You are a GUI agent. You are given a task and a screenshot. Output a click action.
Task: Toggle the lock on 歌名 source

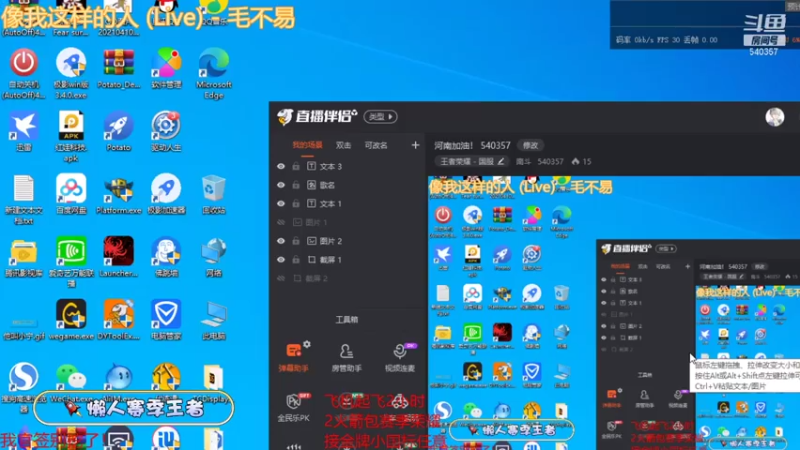(x=296, y=185)
